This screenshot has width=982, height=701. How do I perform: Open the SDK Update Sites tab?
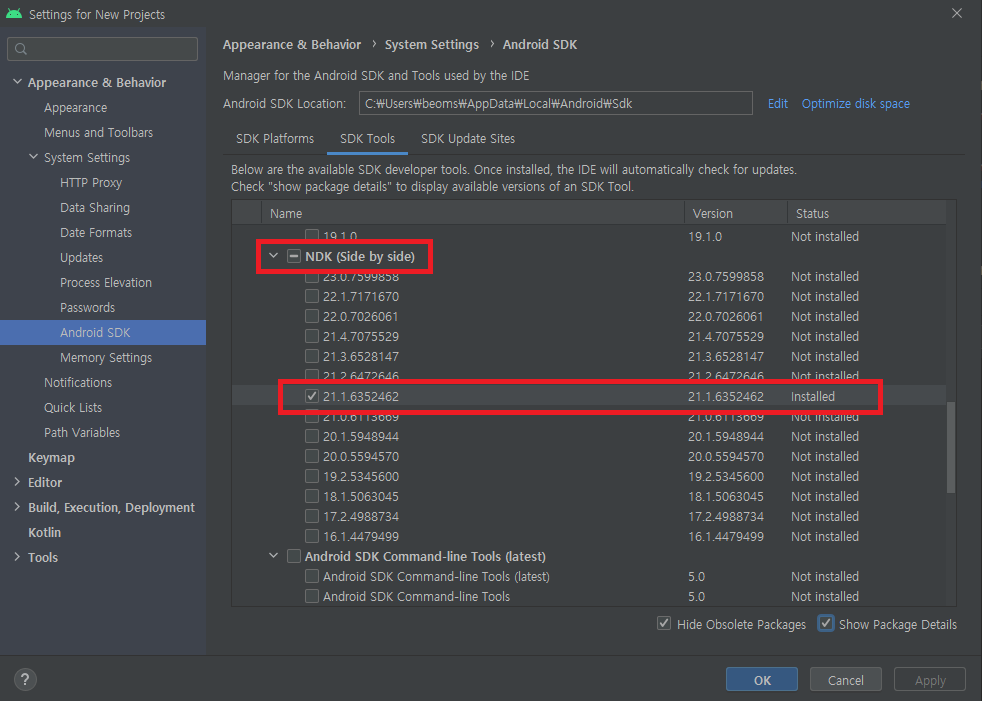click(x=468, y=138)
